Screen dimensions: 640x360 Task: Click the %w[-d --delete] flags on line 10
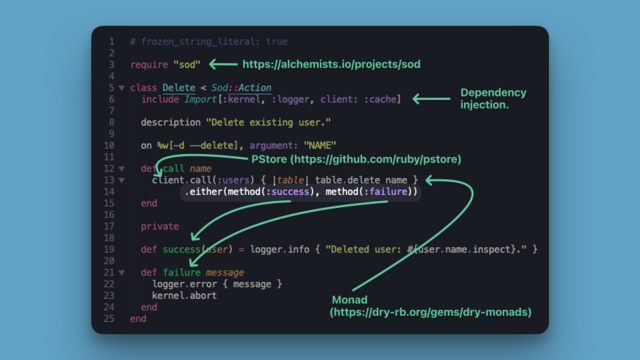pos(198,145)
